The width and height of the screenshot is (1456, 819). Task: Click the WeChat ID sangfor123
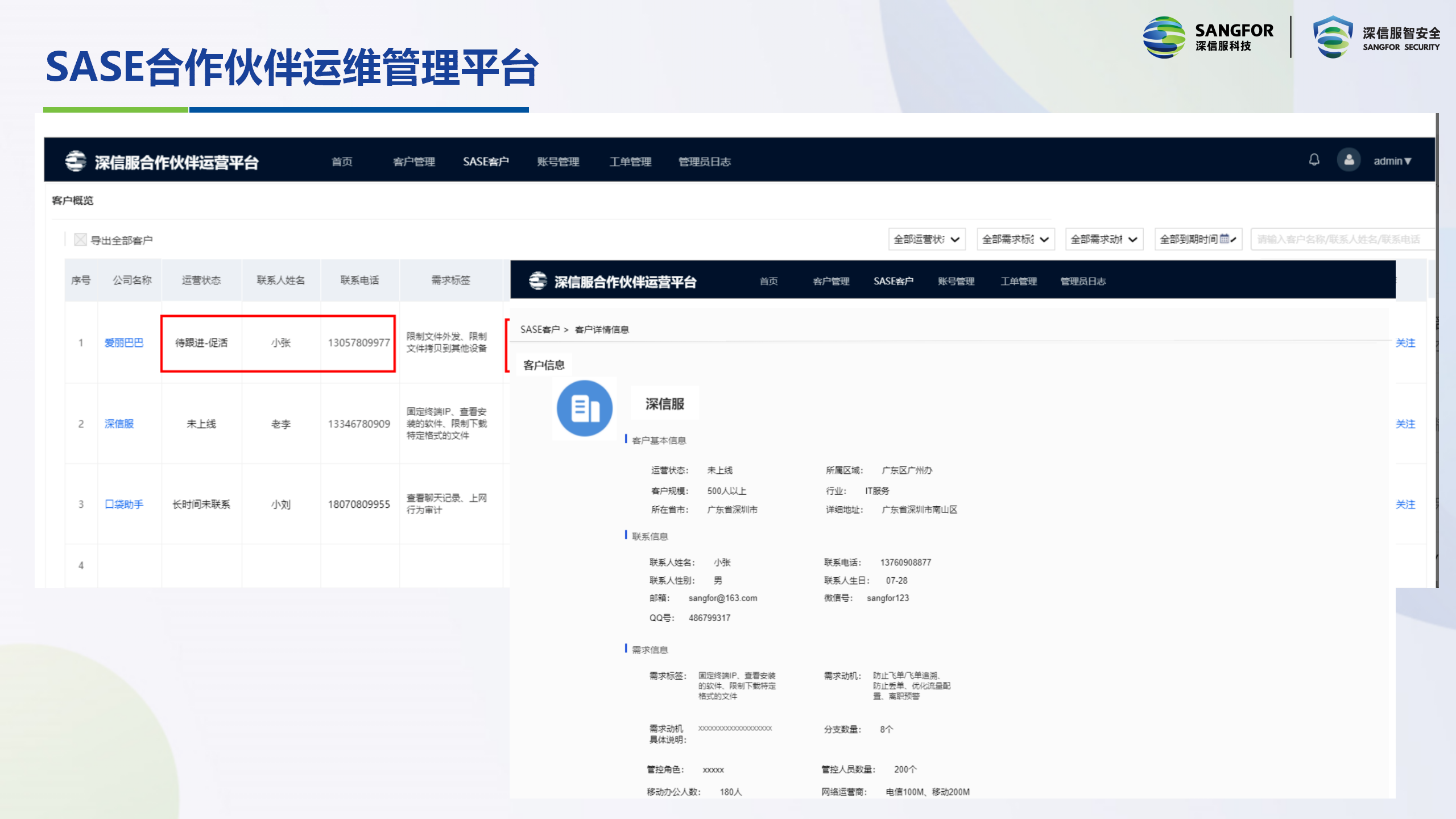click(x=888, y=598)
